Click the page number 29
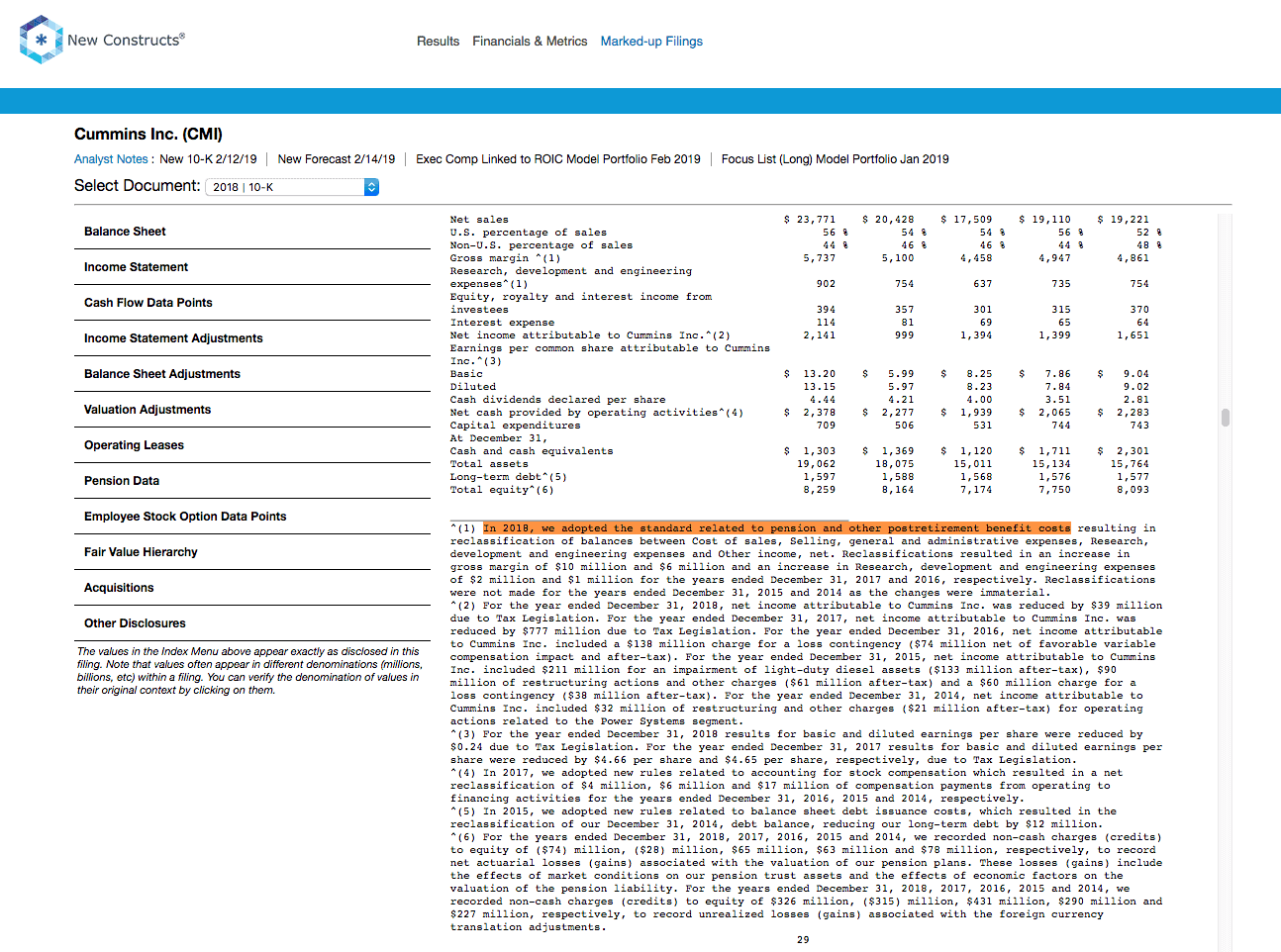1281x952 pixels. (803, 940)
